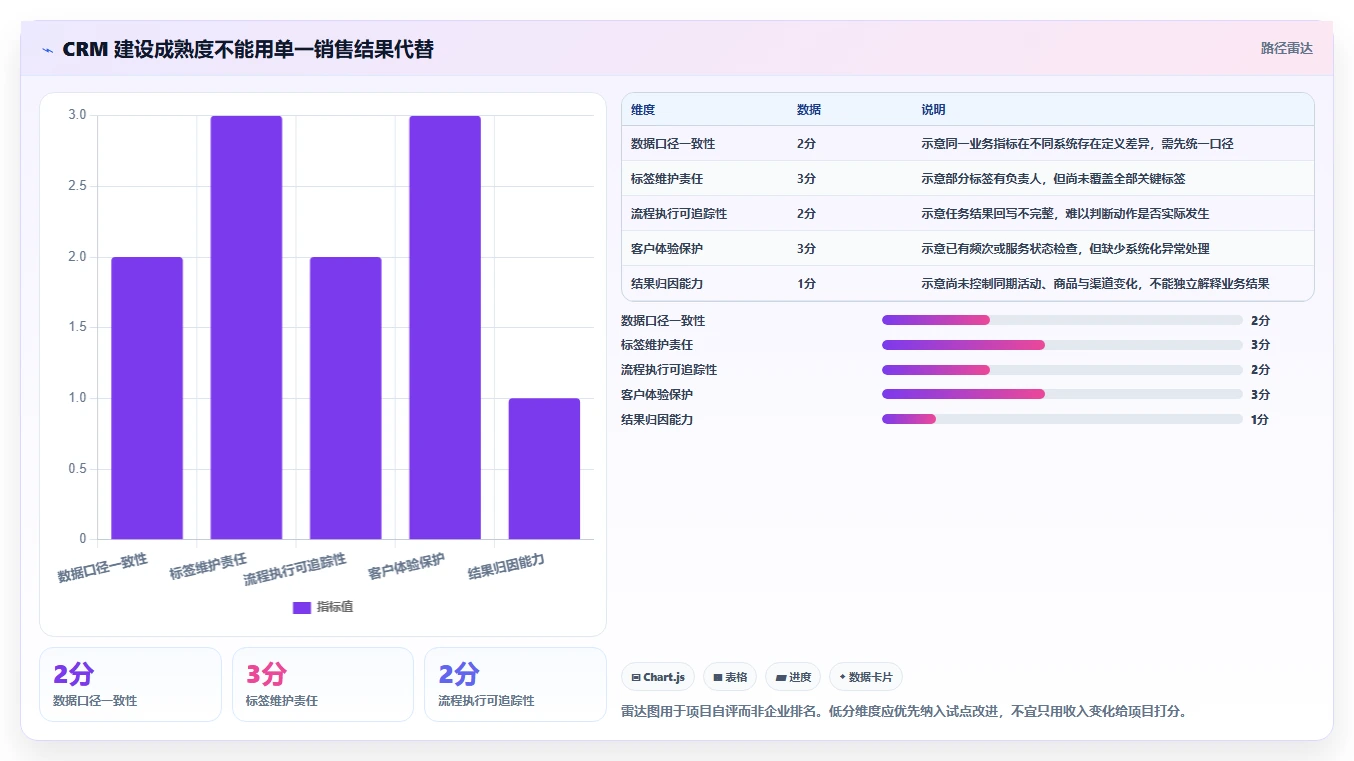
Task: Open the 2分 流程执行可追踪性 data card
Action: pyautogui.click(x=515, y=684)
